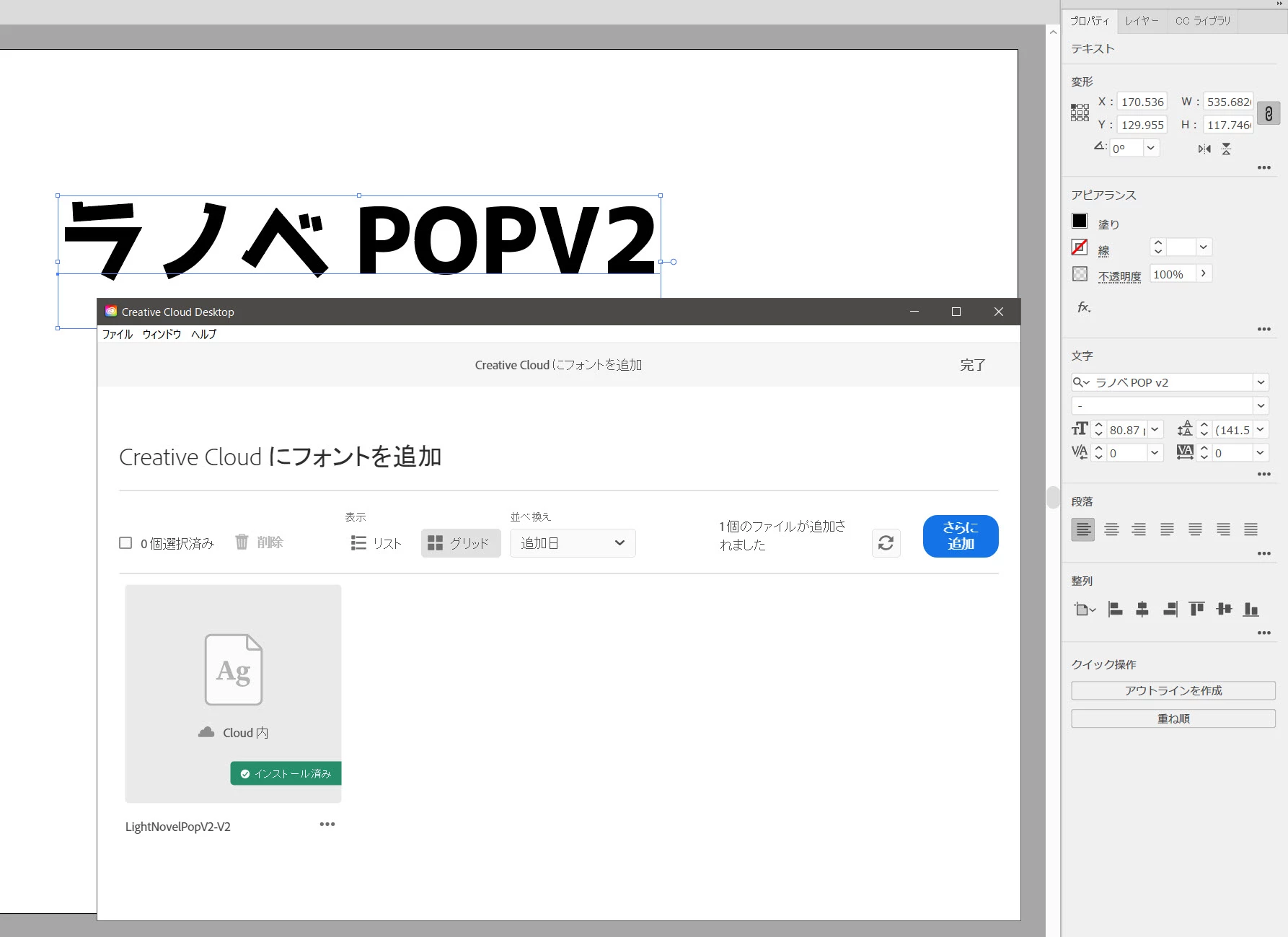
Task: Click the X position input field
Action: [x=1142, y=102]
